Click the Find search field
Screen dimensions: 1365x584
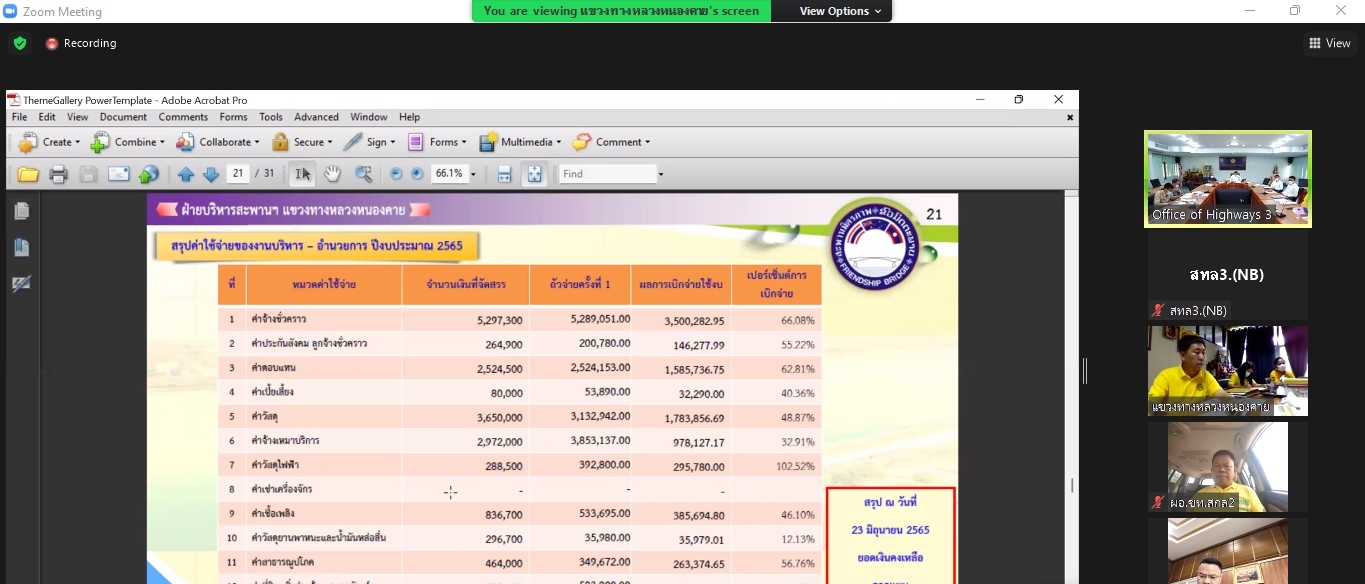[607, 174]
